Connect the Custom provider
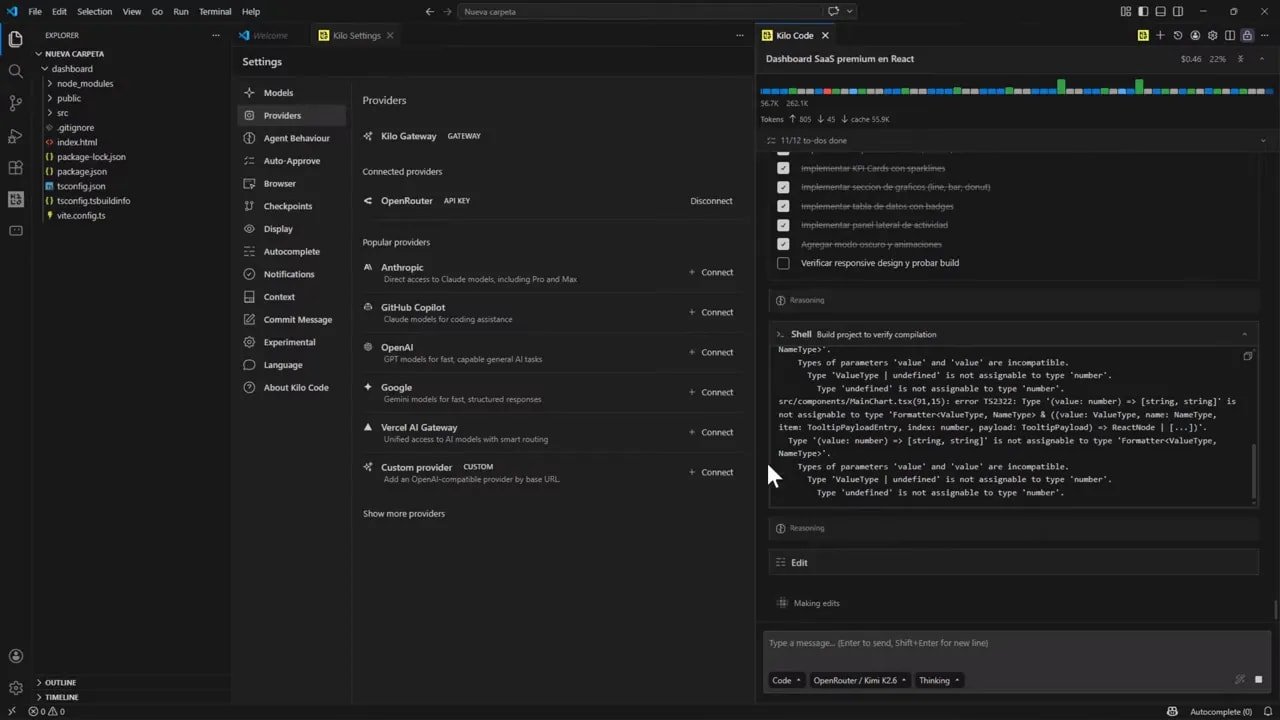 point(711,472)
